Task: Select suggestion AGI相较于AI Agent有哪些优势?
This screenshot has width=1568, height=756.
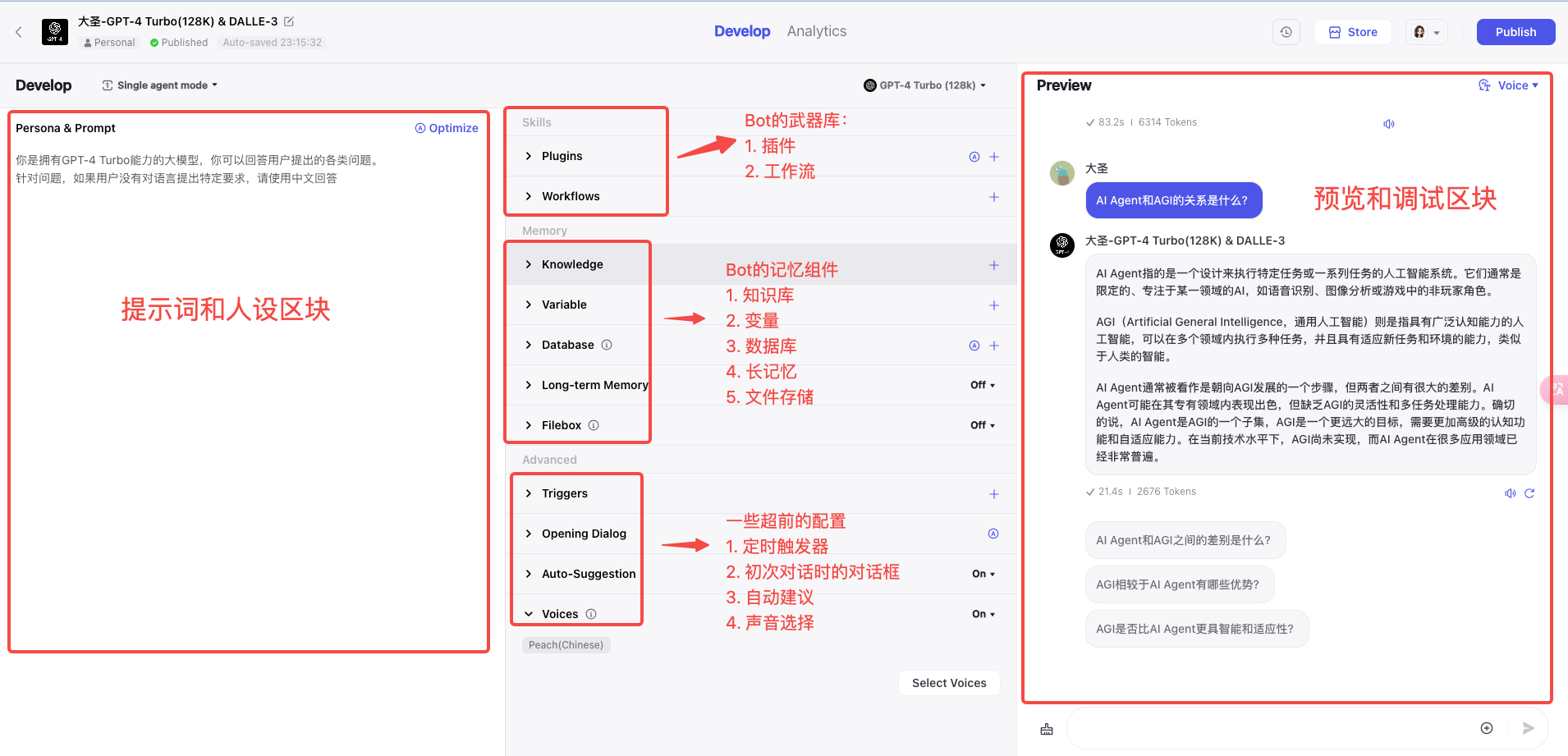Action: 1179,584
